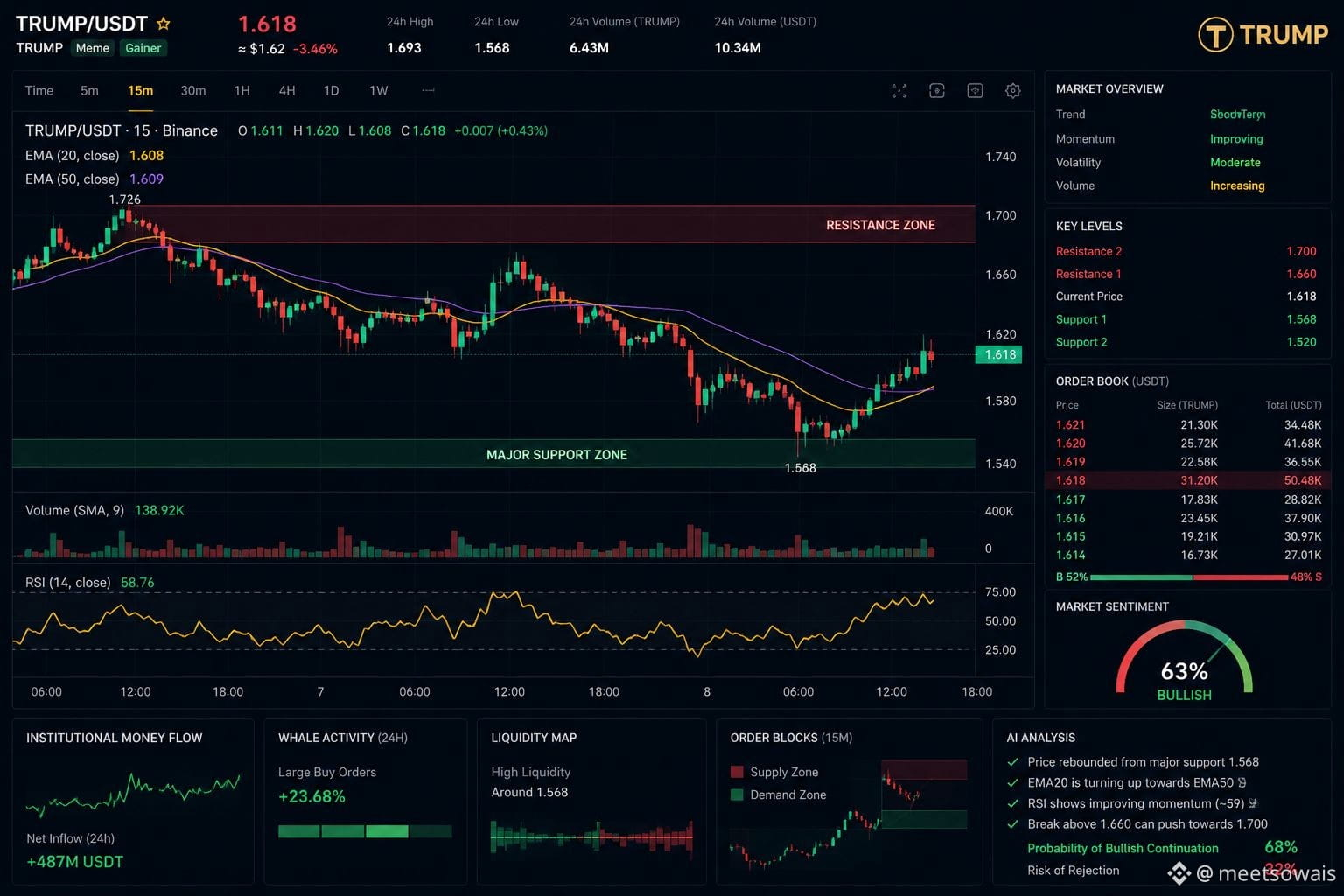Click checkmark beside 'Break above 1.660'
The image size is (1344, 896).
click(1013, 824)
